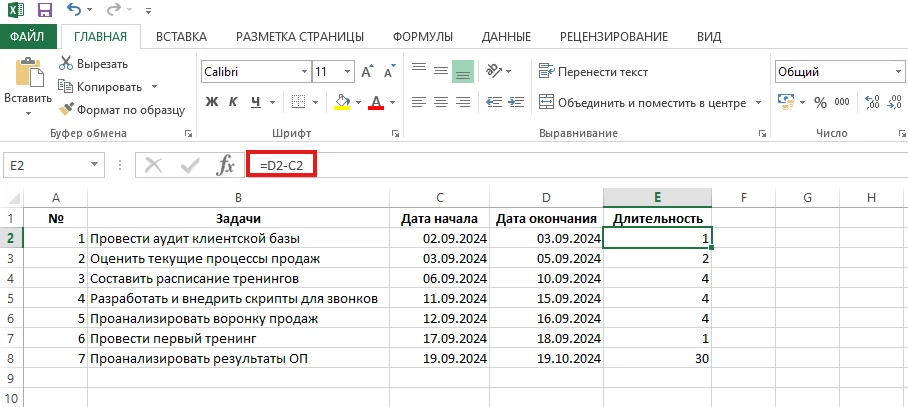Expand the Вставить paste options arrow
This screenshot has height=407, width=908.
[28, 113]
